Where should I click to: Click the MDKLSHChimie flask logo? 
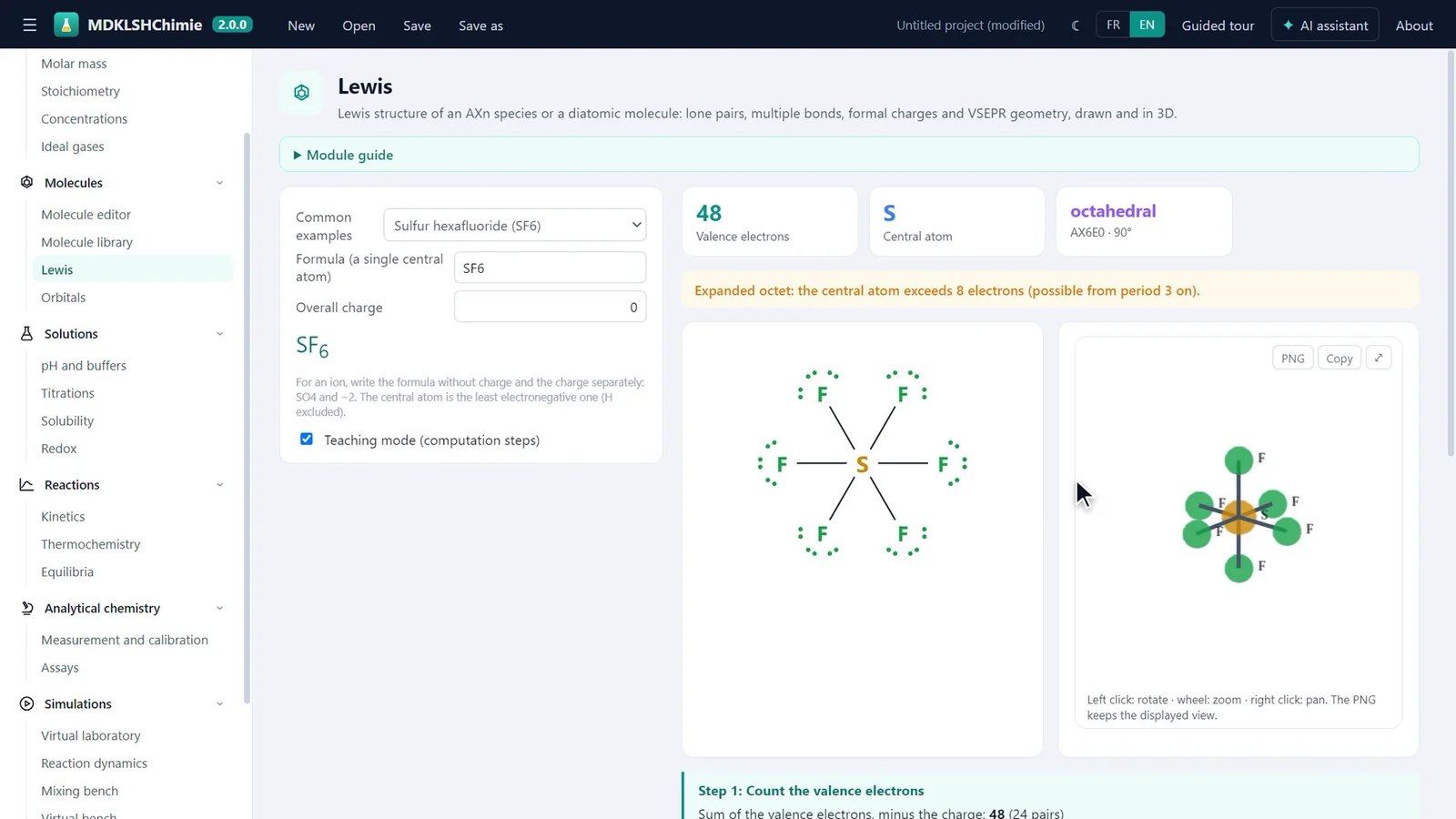(x=66, y=25)
